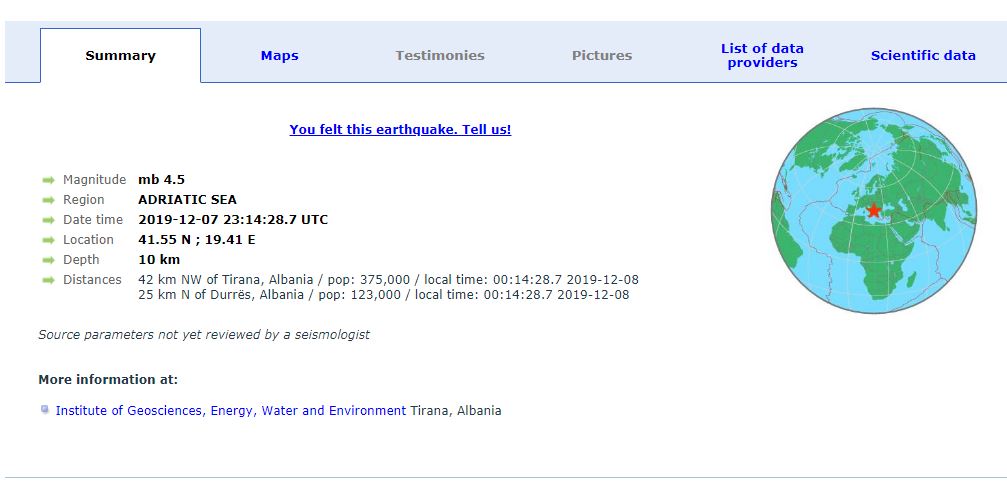Screen dimensions: 1007x483
Task: Click the ADRIATIC SEA region text
Action: pos(187,200)
